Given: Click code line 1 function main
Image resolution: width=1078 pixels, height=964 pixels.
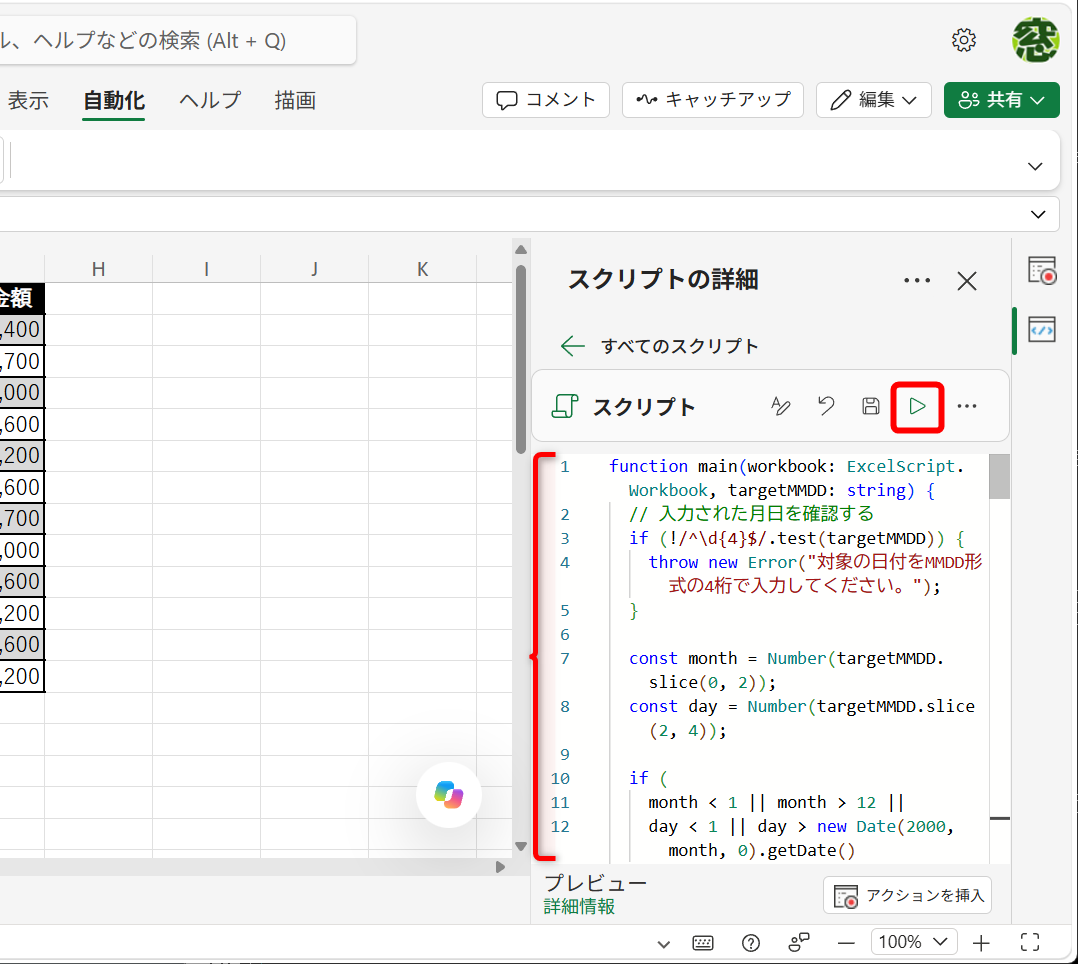Looking at the screenshot, I should (x=786, y=478).
